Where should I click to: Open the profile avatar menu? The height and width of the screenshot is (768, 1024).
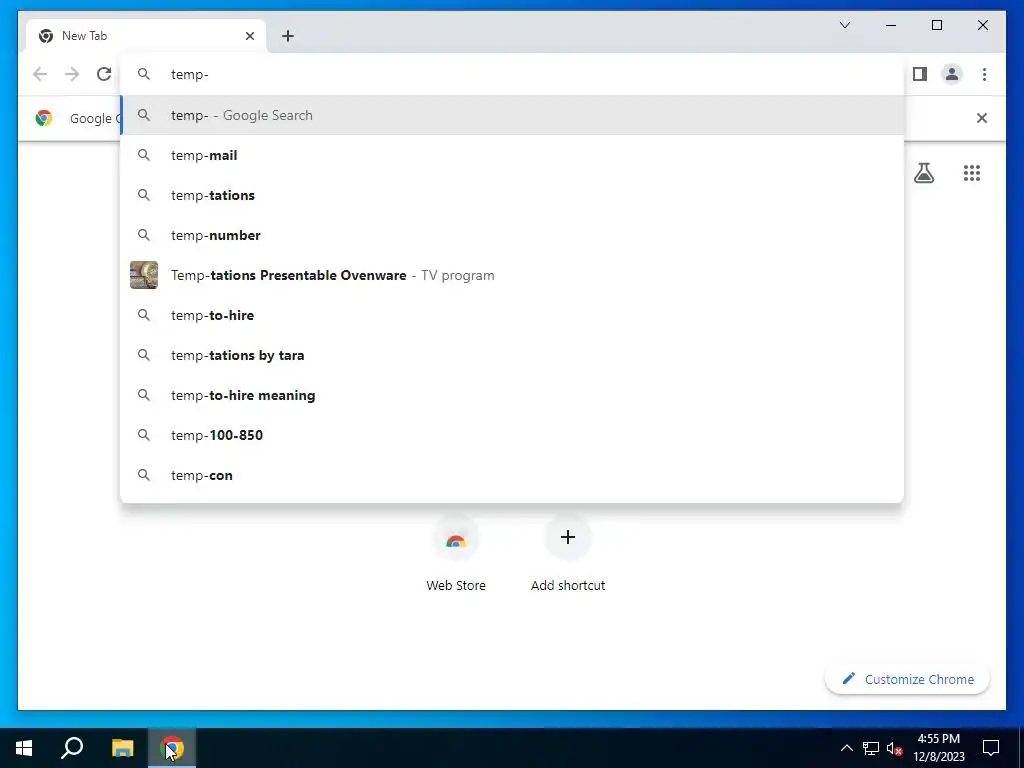[952, 74]
